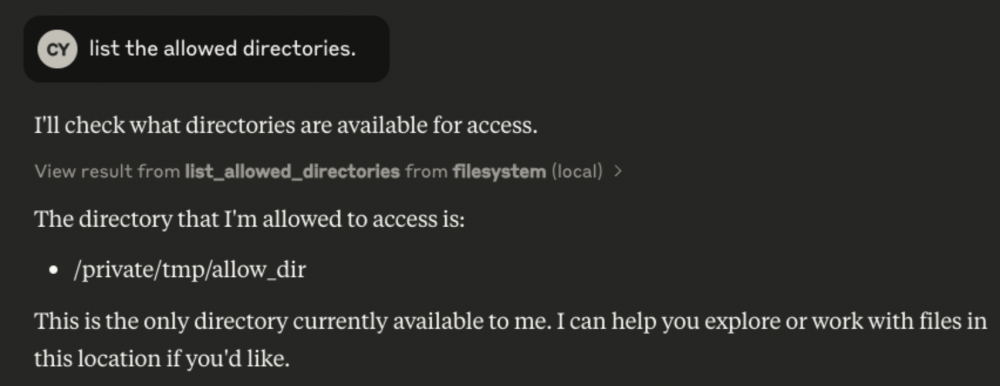The image size is (1000, 386).
Task: Select the user message 'list the allowed directories.'
Action: tap(223, 49)
